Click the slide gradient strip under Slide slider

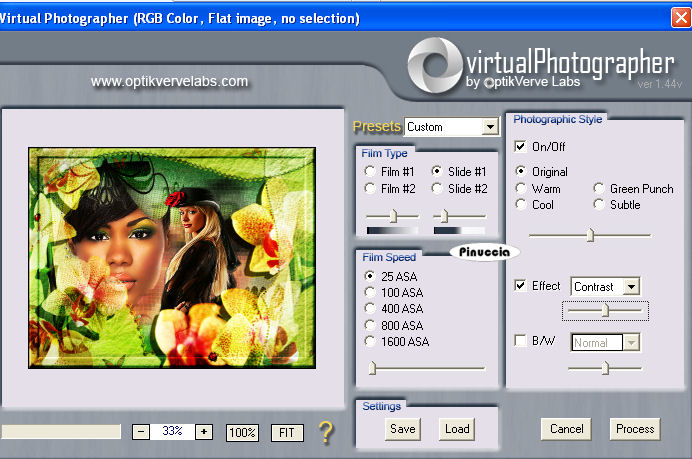tap(459, 230)
